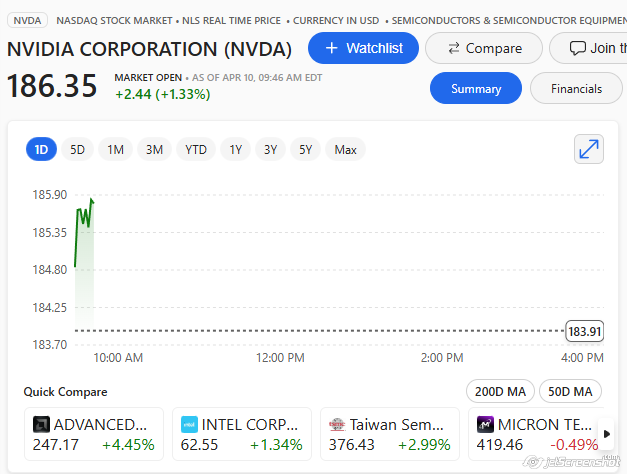Select the Max chart range

tap(345, 149)
